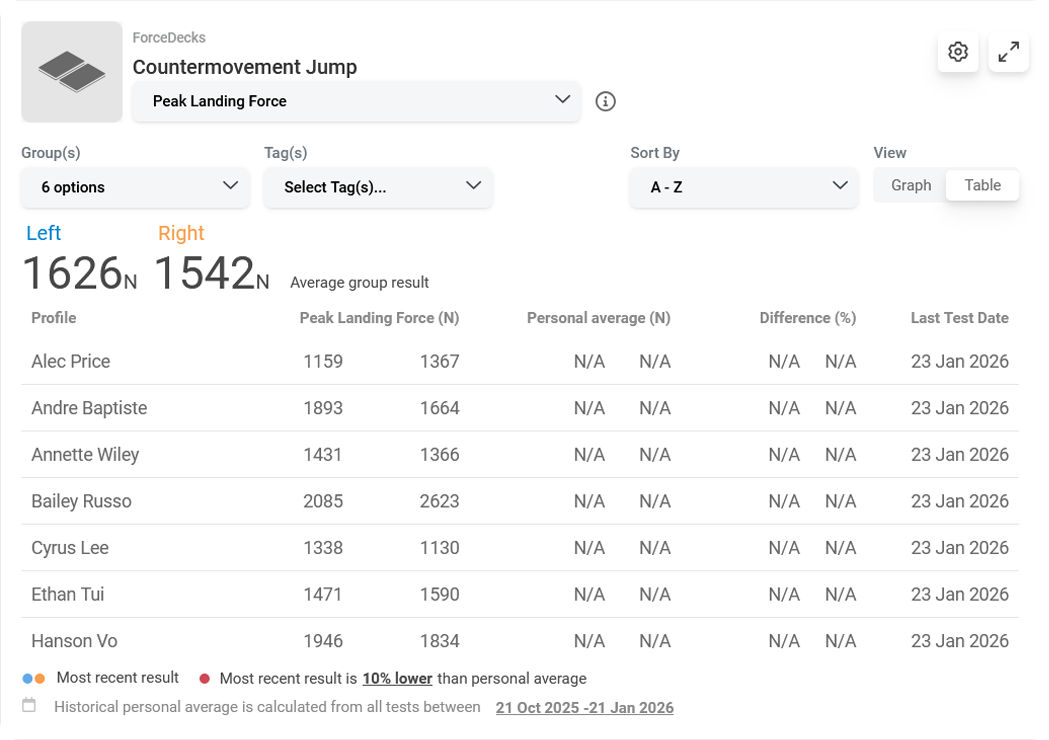This screenshot has height=740, width=1049.
Task: Click the Right average 1542 N value
Action: (x=212, y=274)
